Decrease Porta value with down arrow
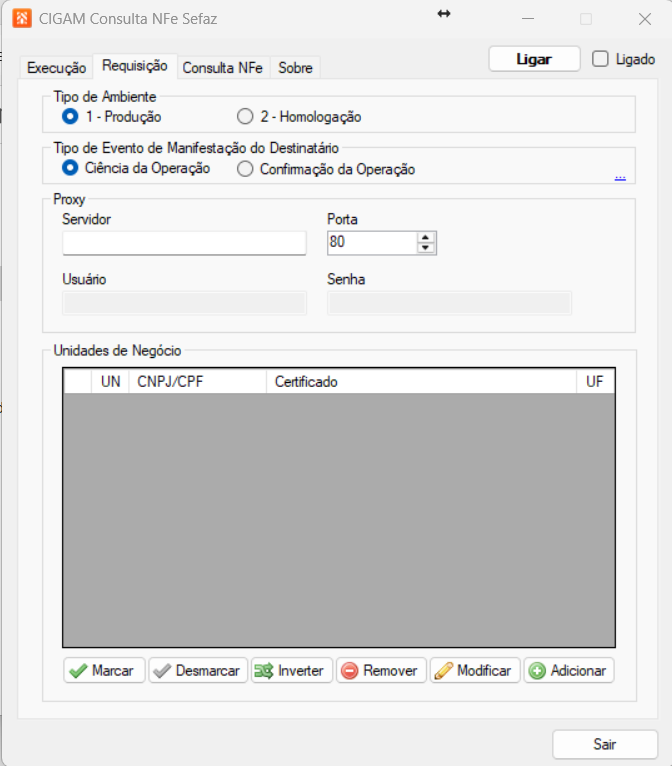The height and width of the screenshot is (766, 672). pyautogui.click(x=425, y=247)
